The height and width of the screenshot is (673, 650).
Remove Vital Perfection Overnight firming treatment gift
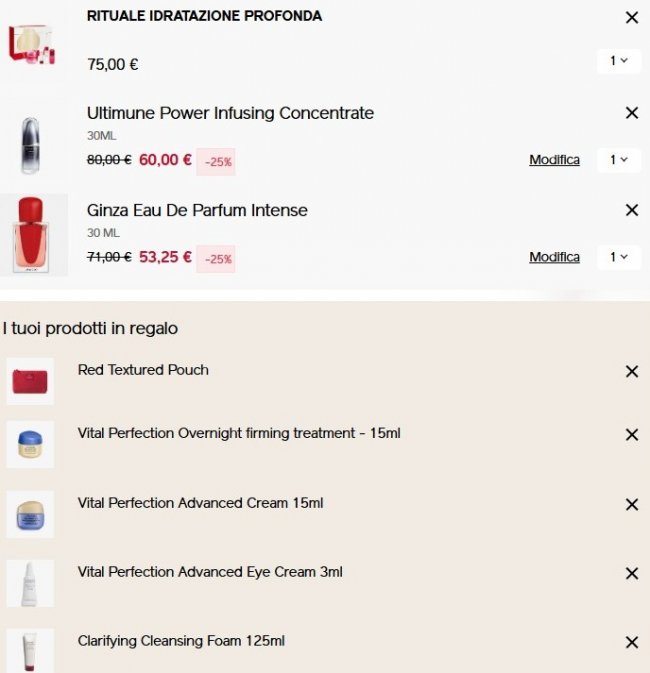[x=631, y=435]
